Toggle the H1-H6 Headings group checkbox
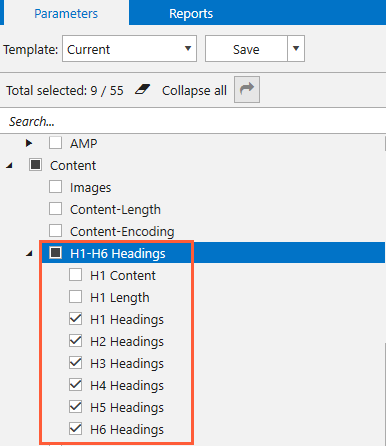386x446 pixels. (x=55, y=253)
